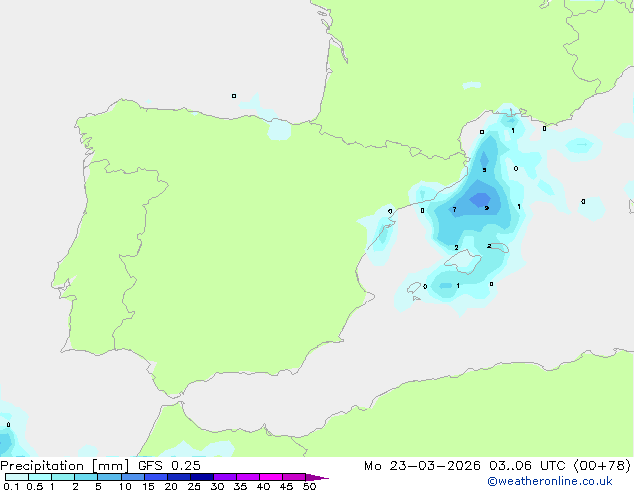Pick the 5–10 mm legend color swatch
This screenshot has width=634, height=490.
tap(109, 477)
